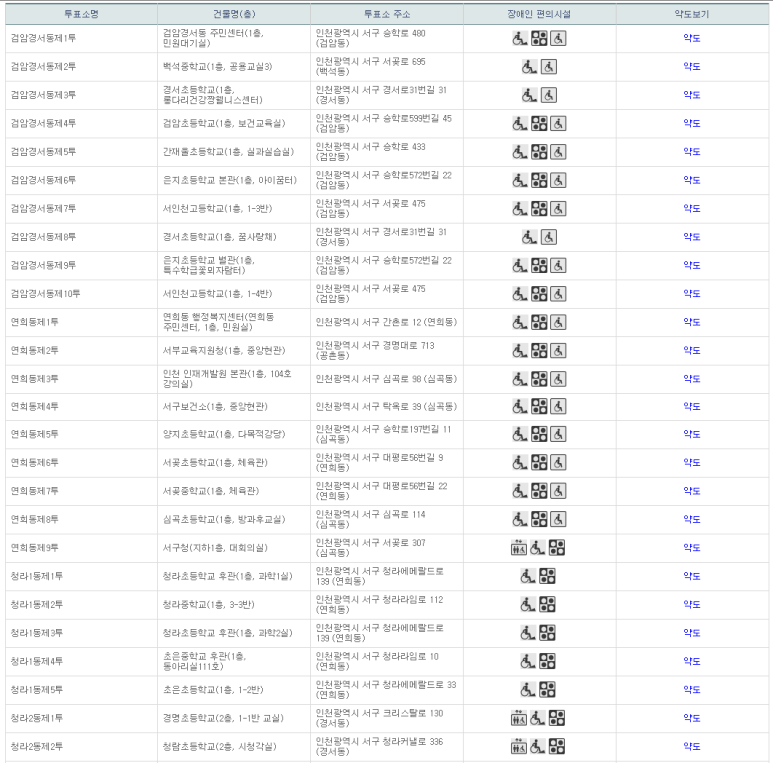
Task: Click tactile block icon in 청라1동제3투 row
Action: click(x=547, y=633)
